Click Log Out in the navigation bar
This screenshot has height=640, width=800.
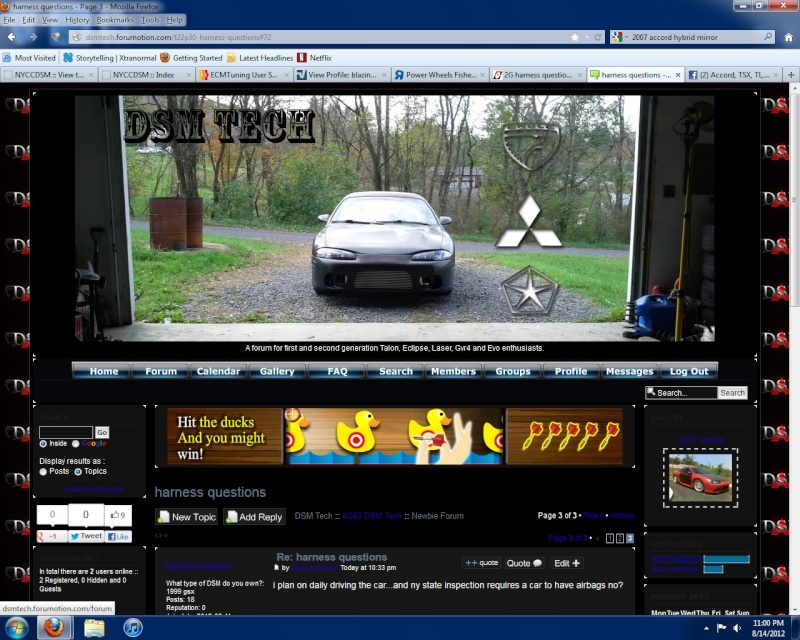click(689, 371)
